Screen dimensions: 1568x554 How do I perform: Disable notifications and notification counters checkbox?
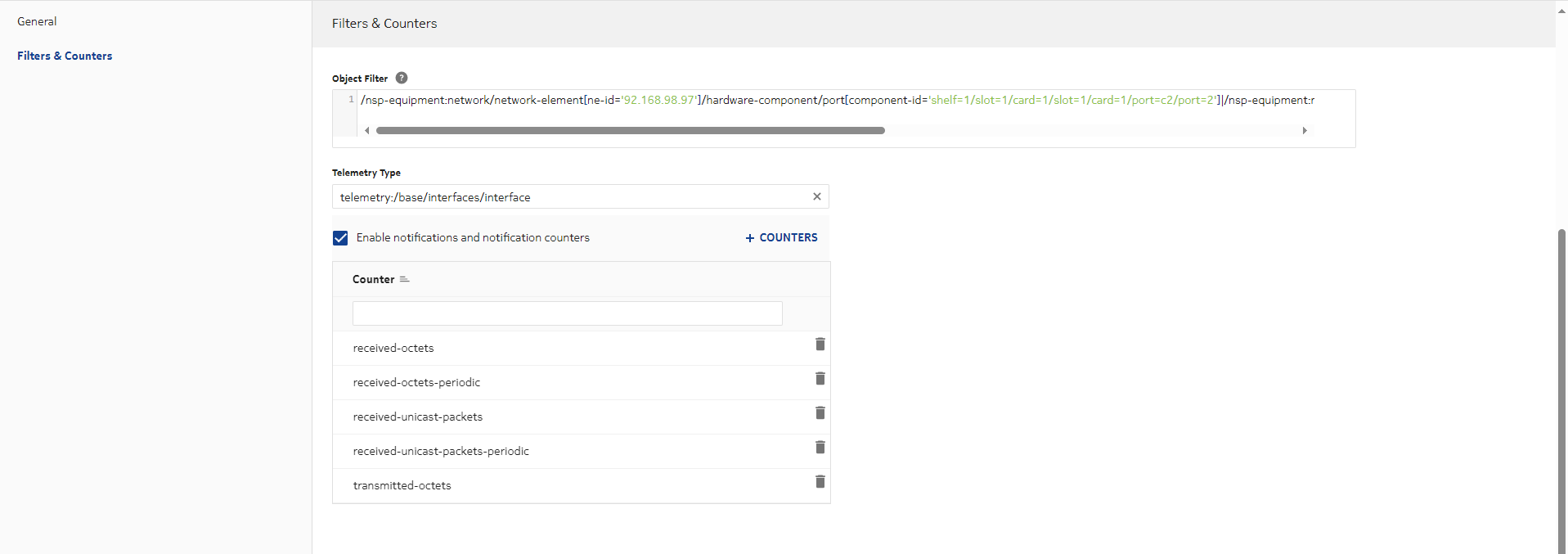(340, 238)
